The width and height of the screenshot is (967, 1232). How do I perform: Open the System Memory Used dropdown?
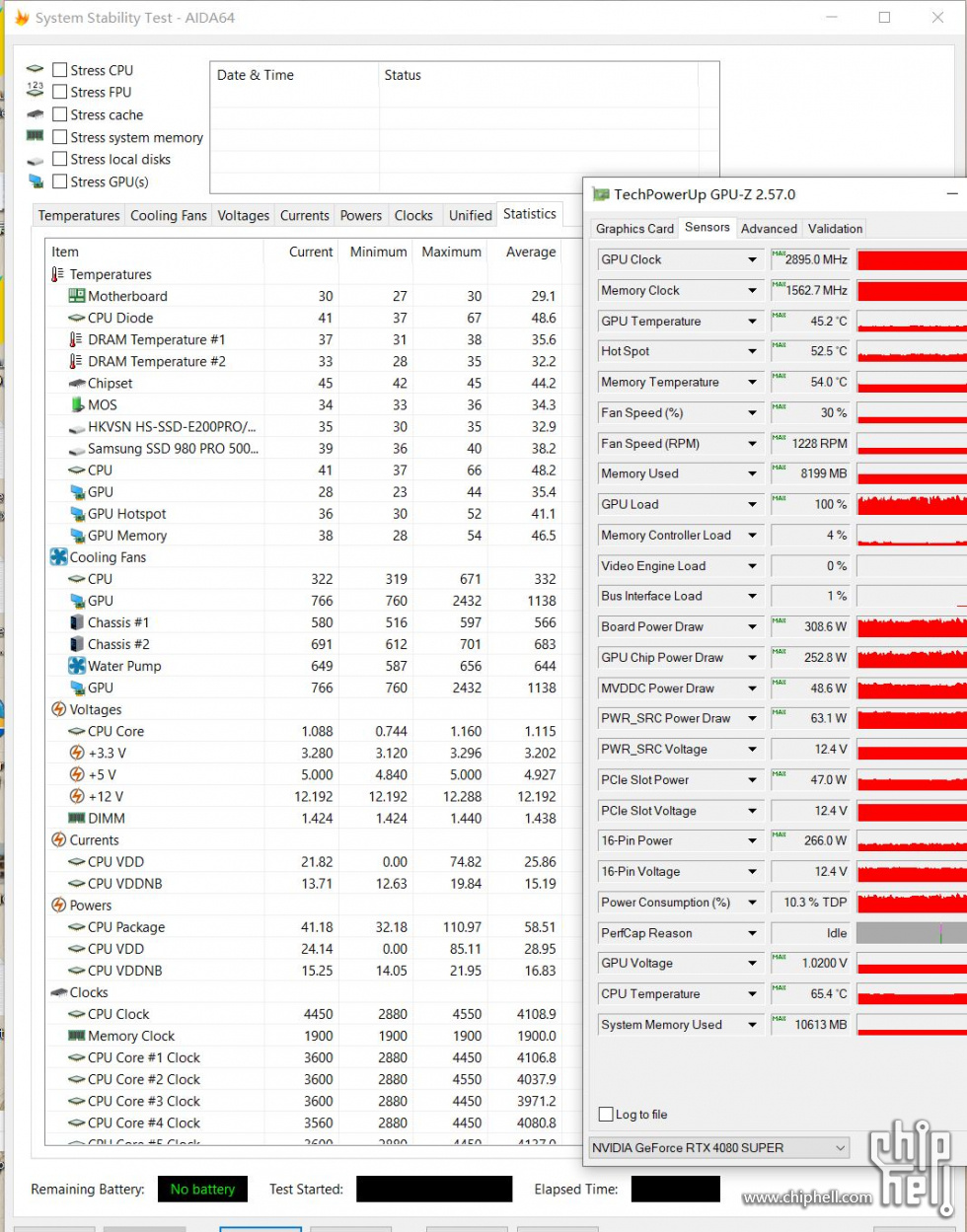click(x=752, y=1025)
